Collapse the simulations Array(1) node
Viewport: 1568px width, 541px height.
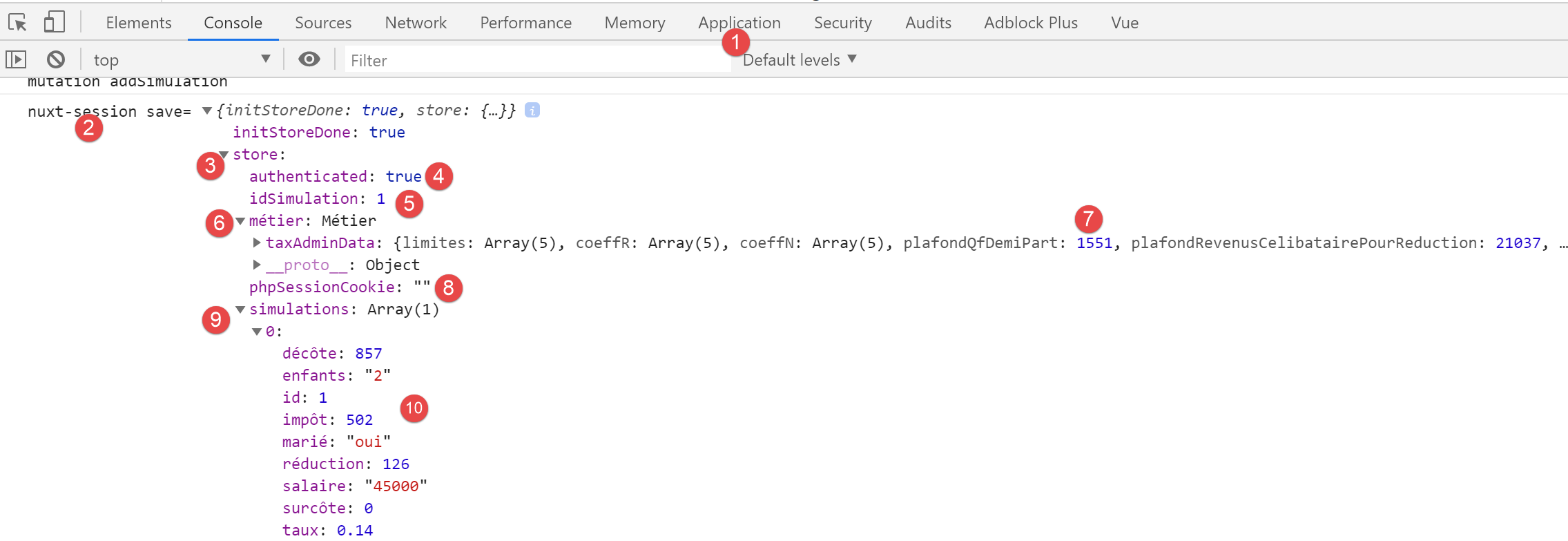click(240, 310)
